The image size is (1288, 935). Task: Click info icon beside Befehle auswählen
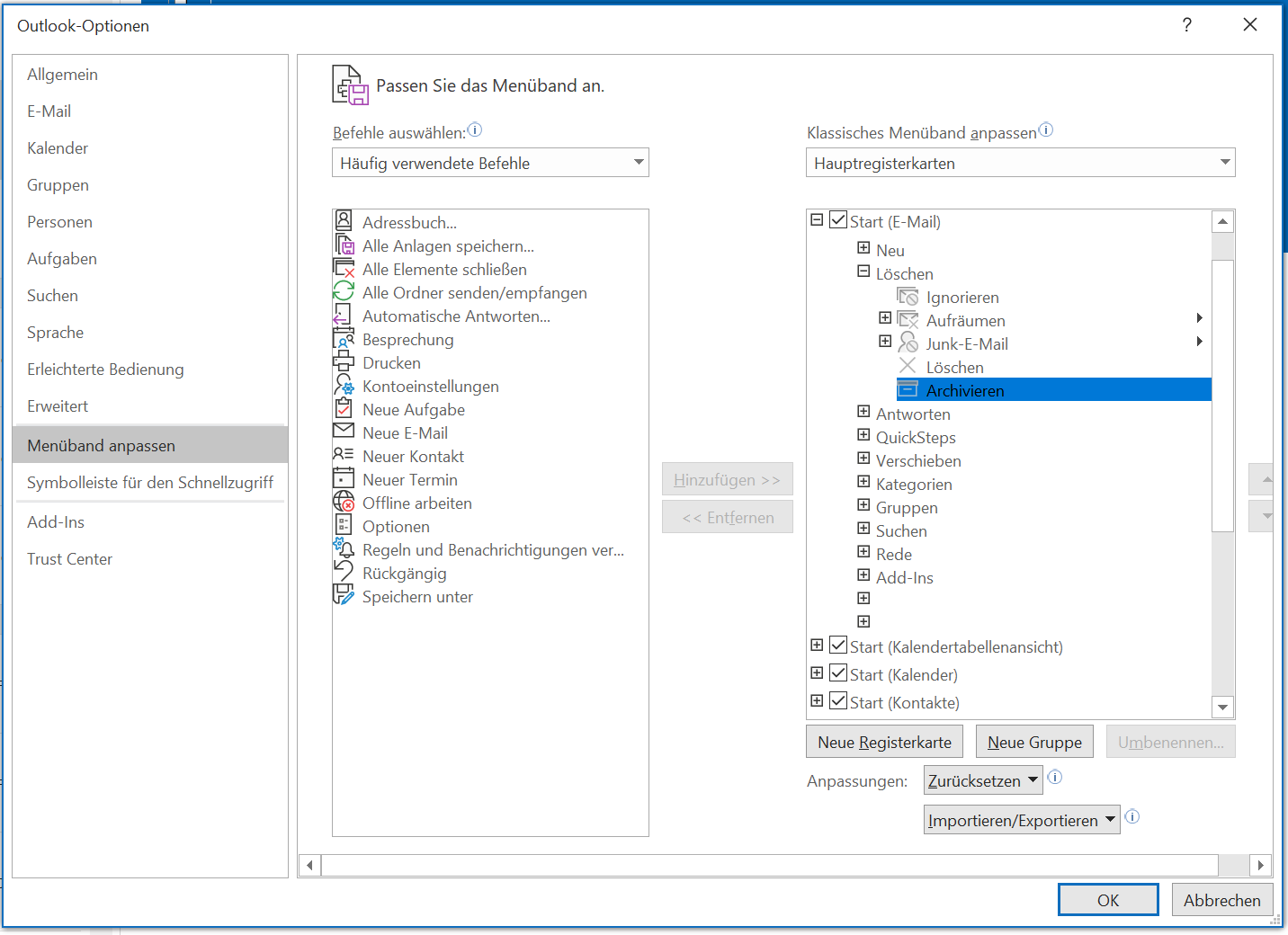pos(475,129)
